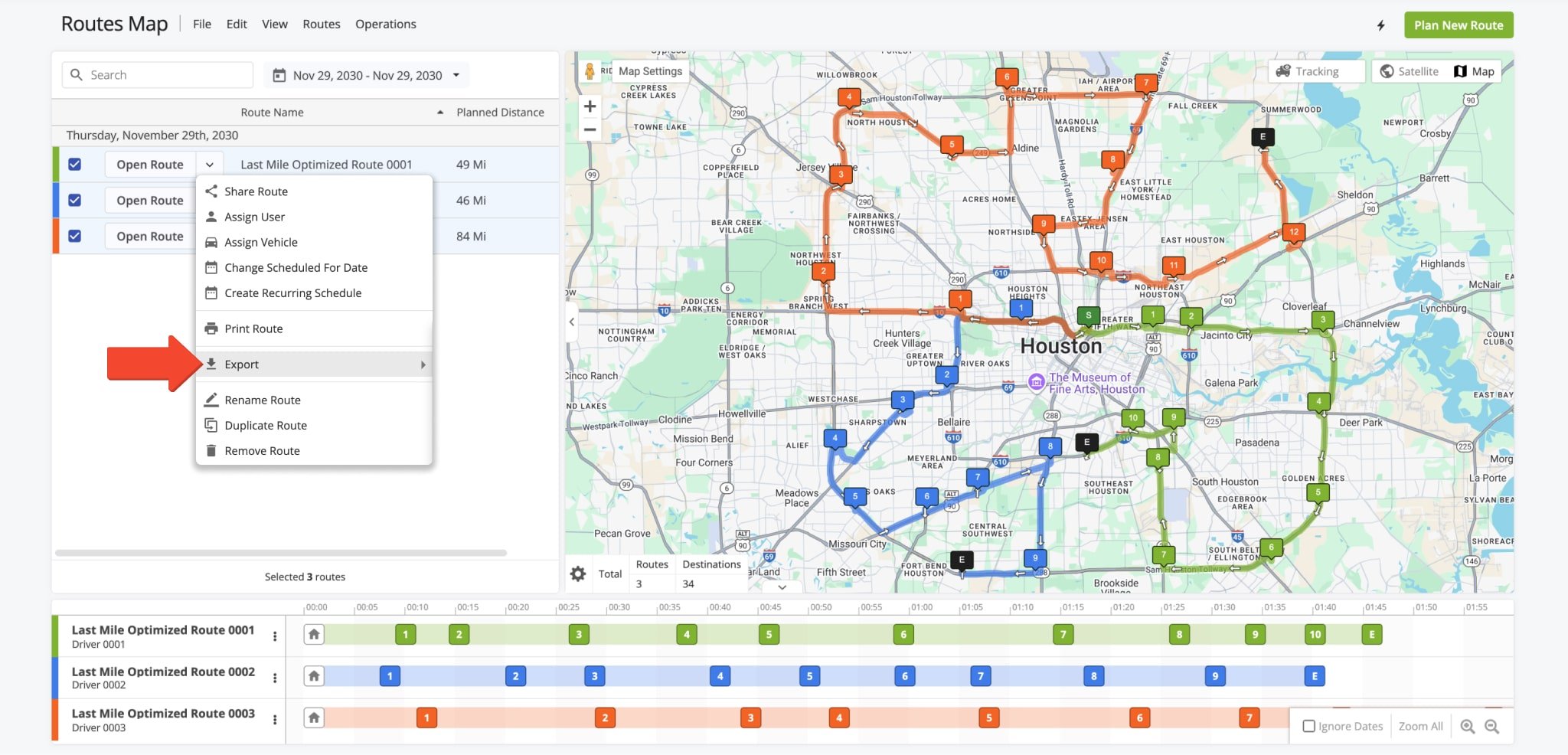Click the lightning bolt icon

pyautogui.click(x=1381, y=25)
